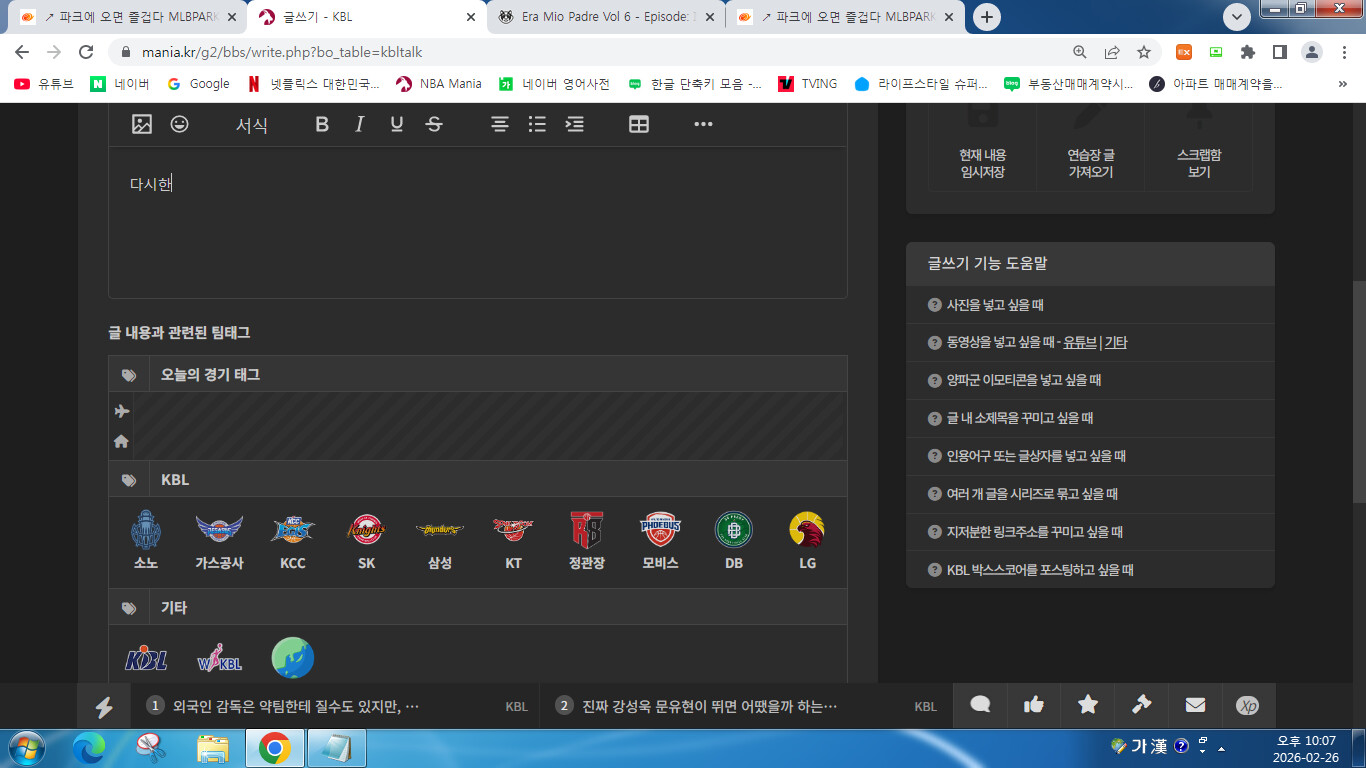Viewport: 1366px width, 768px height.
Task: Open the Windows Start menu
Action: pos(25,748)
